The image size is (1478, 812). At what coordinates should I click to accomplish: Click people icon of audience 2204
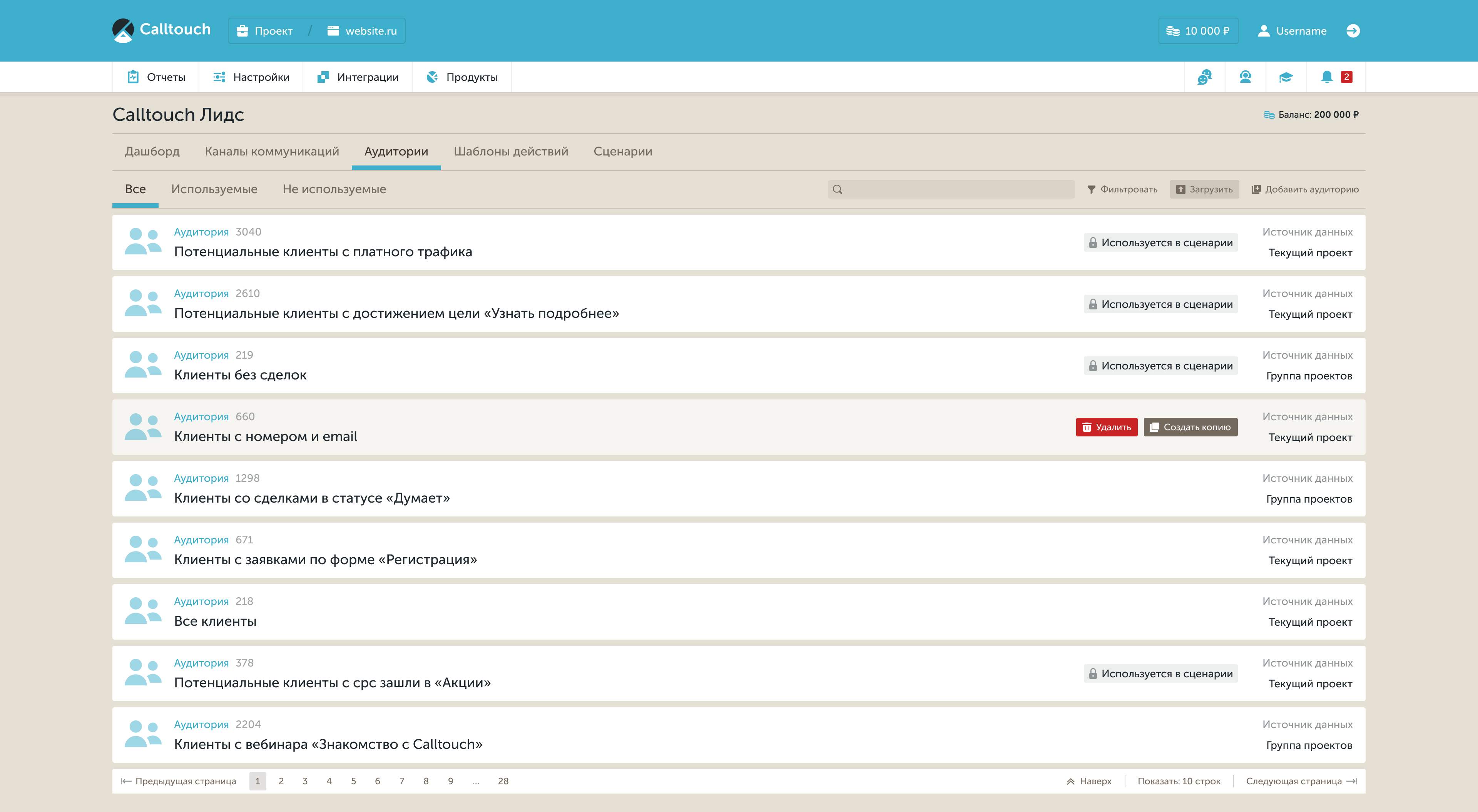tap(143, 734)
